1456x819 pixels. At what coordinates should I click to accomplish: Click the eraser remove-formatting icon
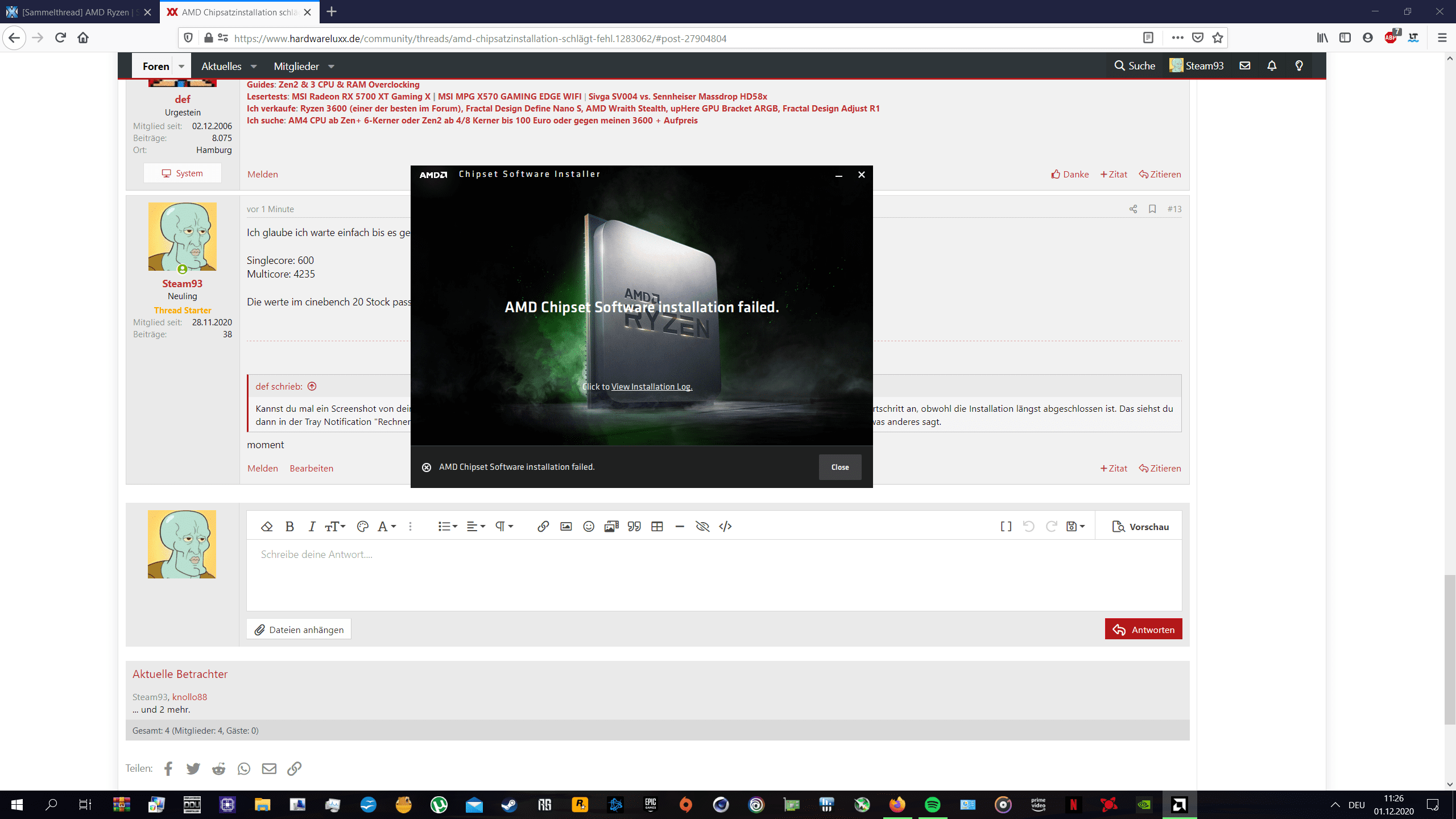(x=266, y=527)
